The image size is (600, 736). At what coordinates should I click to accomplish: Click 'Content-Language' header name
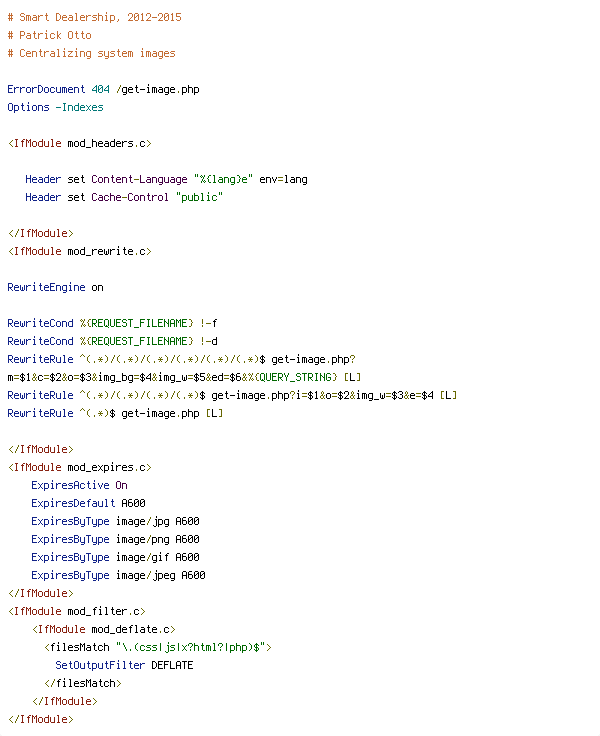139,180
